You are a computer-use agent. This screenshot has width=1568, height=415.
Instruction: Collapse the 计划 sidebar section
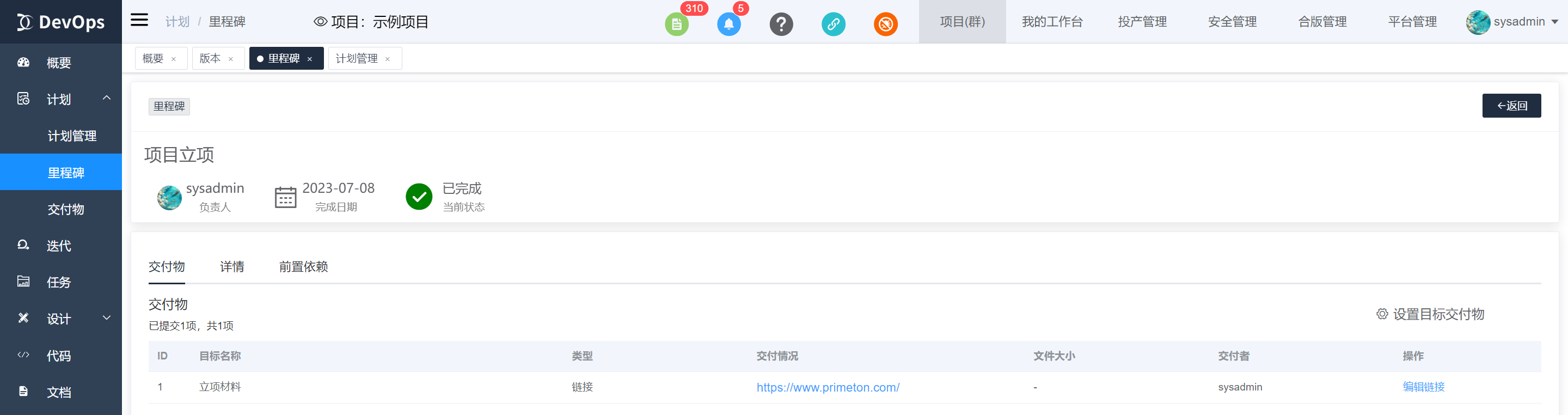(x=107, y=99)
